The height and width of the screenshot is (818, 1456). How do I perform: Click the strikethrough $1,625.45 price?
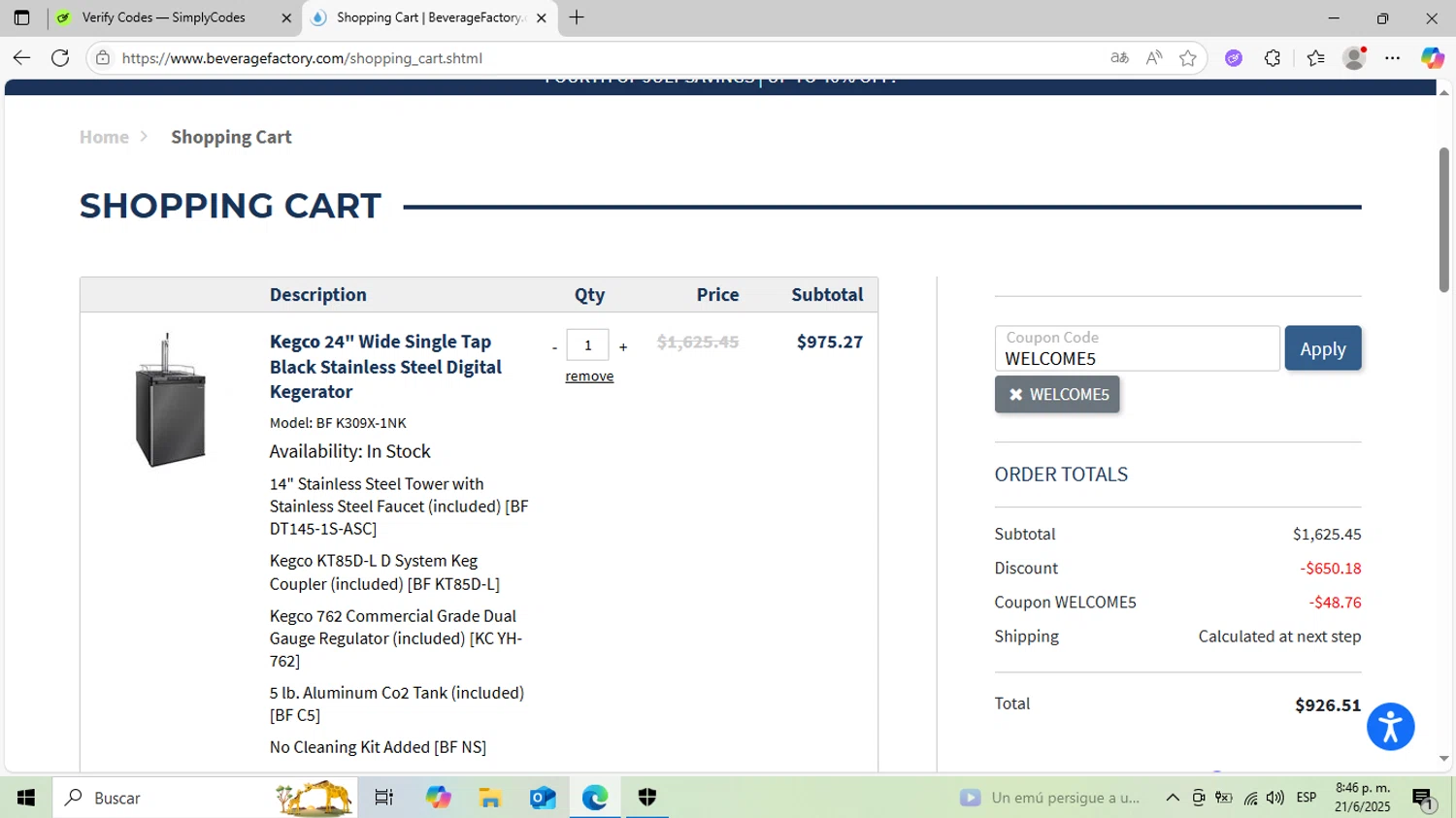tap(698, 342)
